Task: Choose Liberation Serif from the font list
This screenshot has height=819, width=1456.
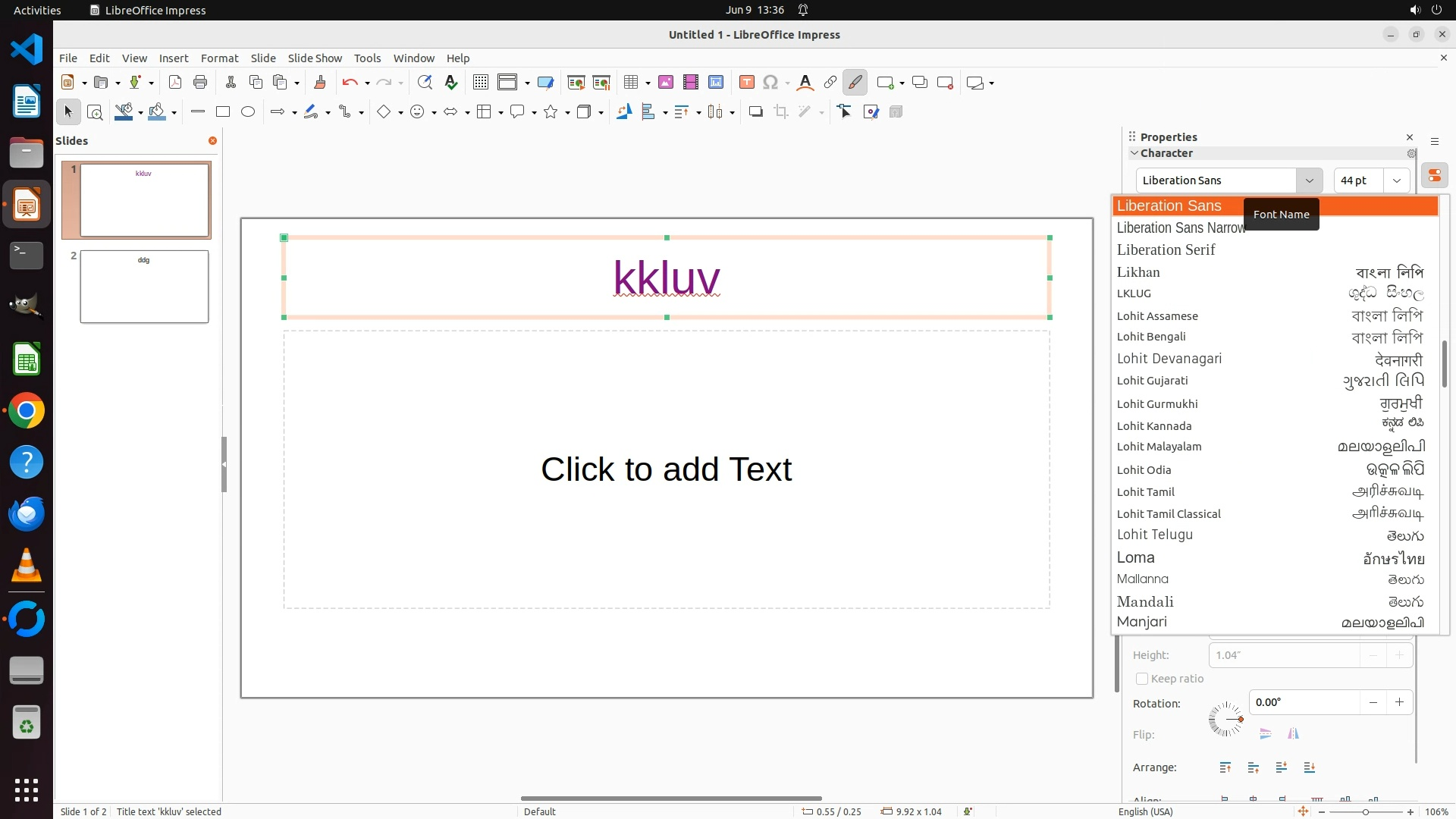Action: 1166,250
